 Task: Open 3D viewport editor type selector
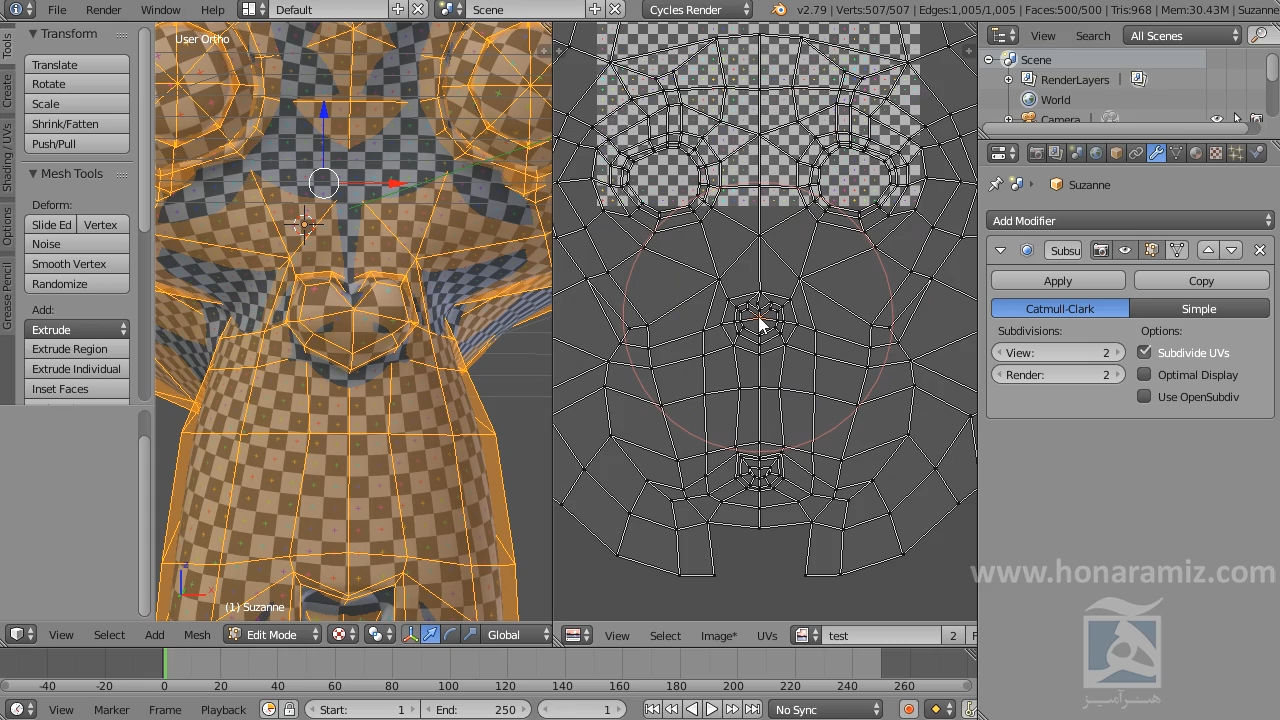pyautogui.click(x=22, y=635)
